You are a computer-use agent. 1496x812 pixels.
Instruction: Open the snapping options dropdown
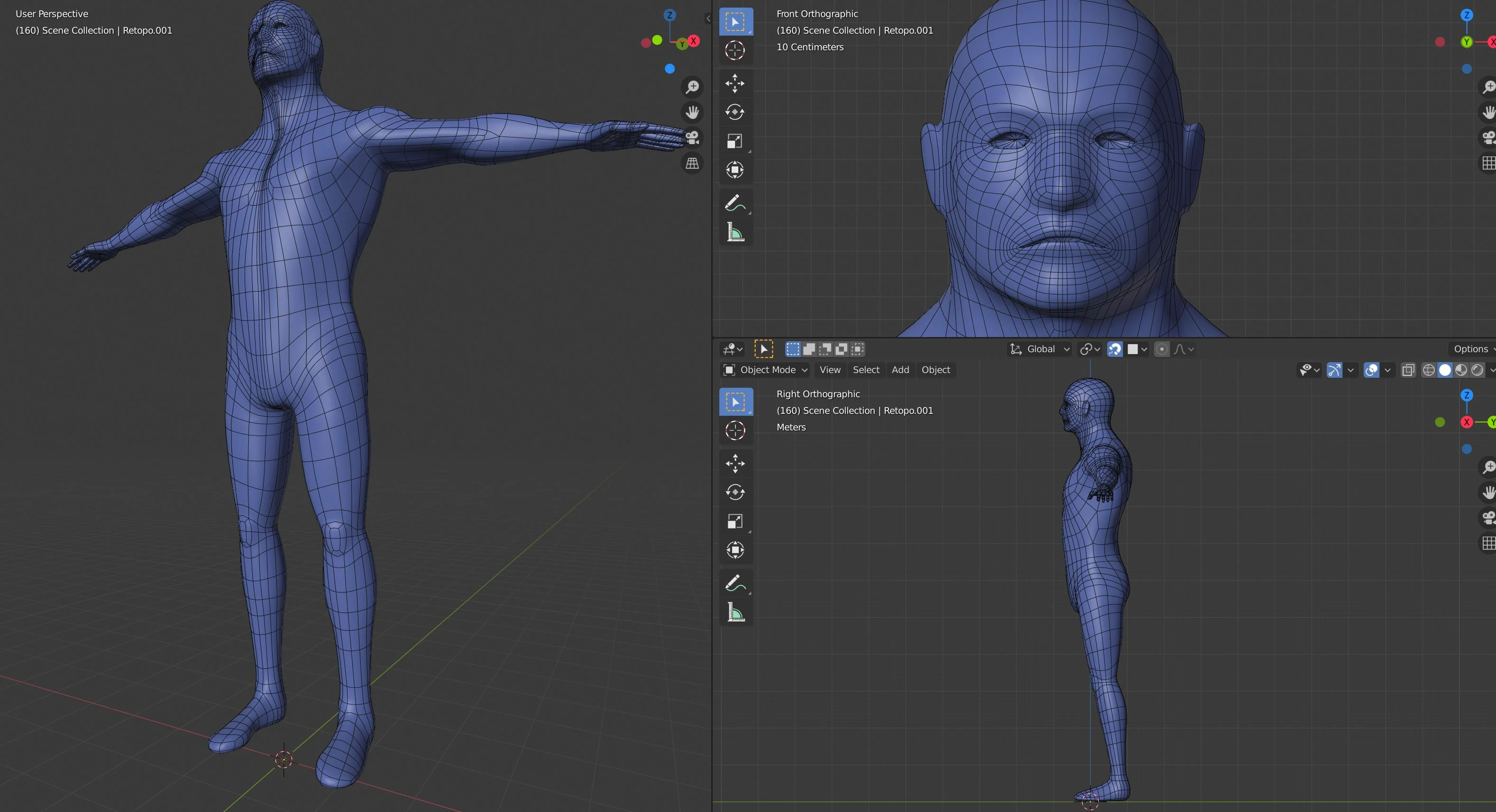[1137, 349]
